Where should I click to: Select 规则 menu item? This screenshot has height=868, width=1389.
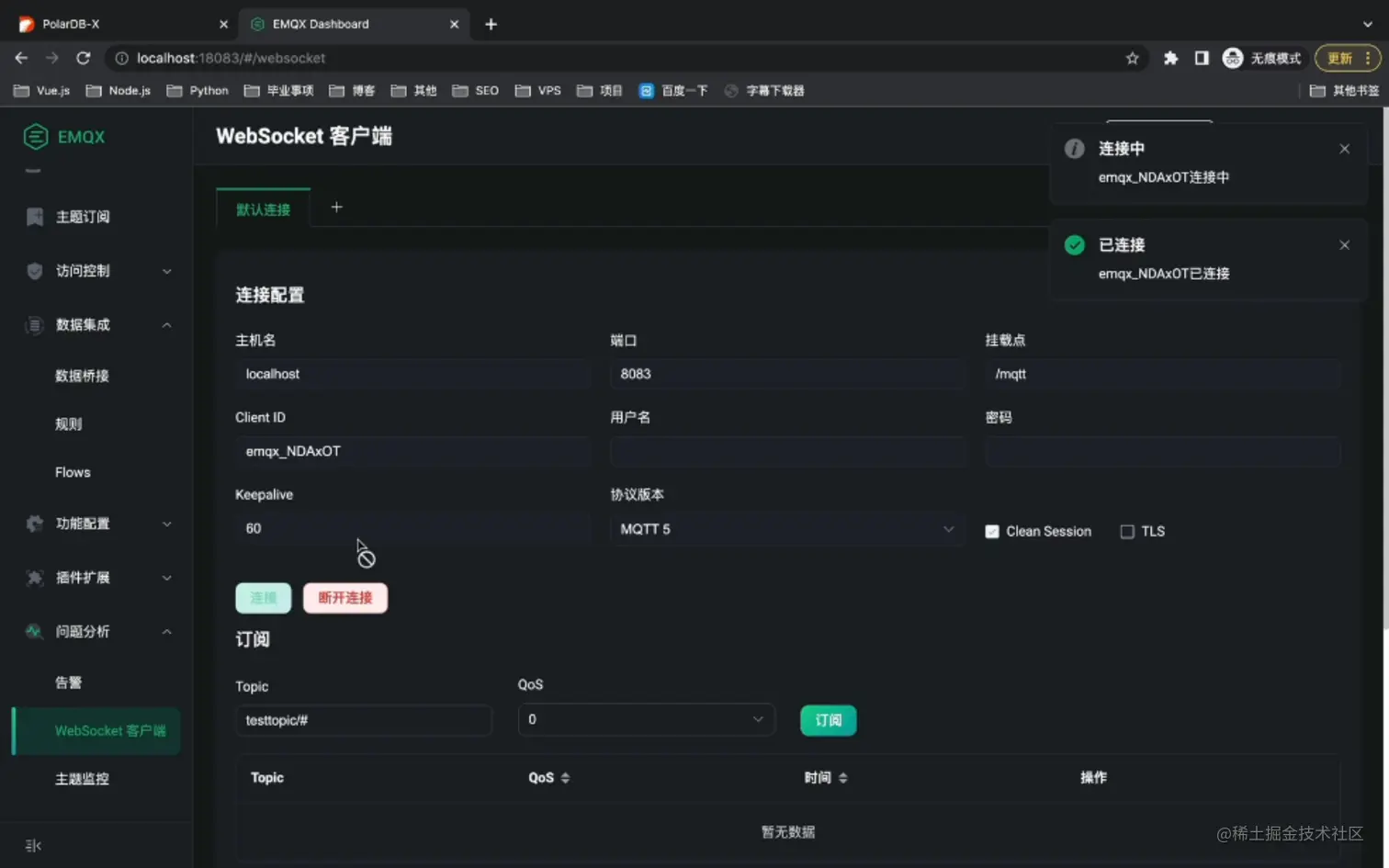(68, 424)
